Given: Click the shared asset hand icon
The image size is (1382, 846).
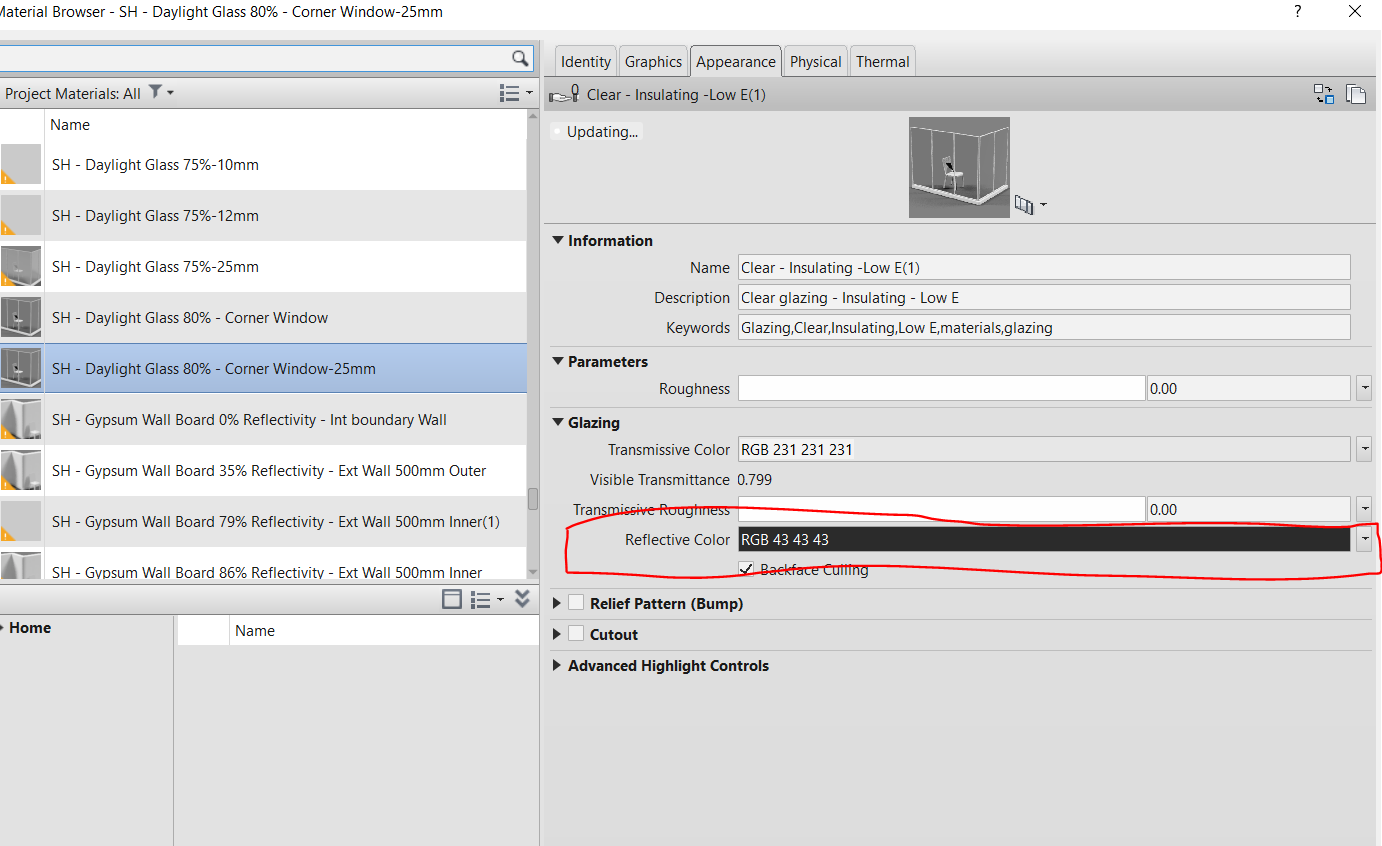Looking at the screenshot, I should coord(565,94).
